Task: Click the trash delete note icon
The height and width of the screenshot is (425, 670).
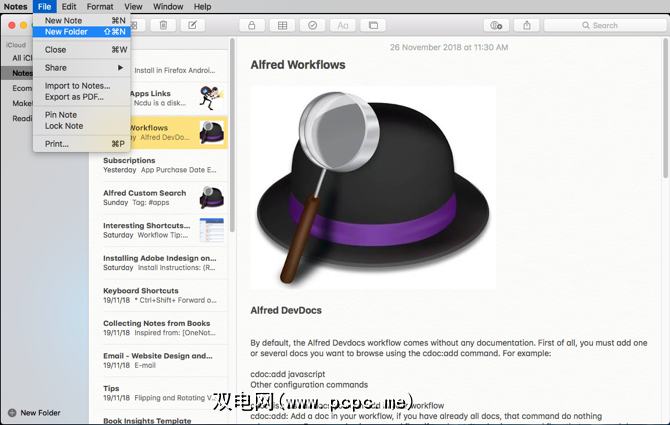Action: [163, 25]
